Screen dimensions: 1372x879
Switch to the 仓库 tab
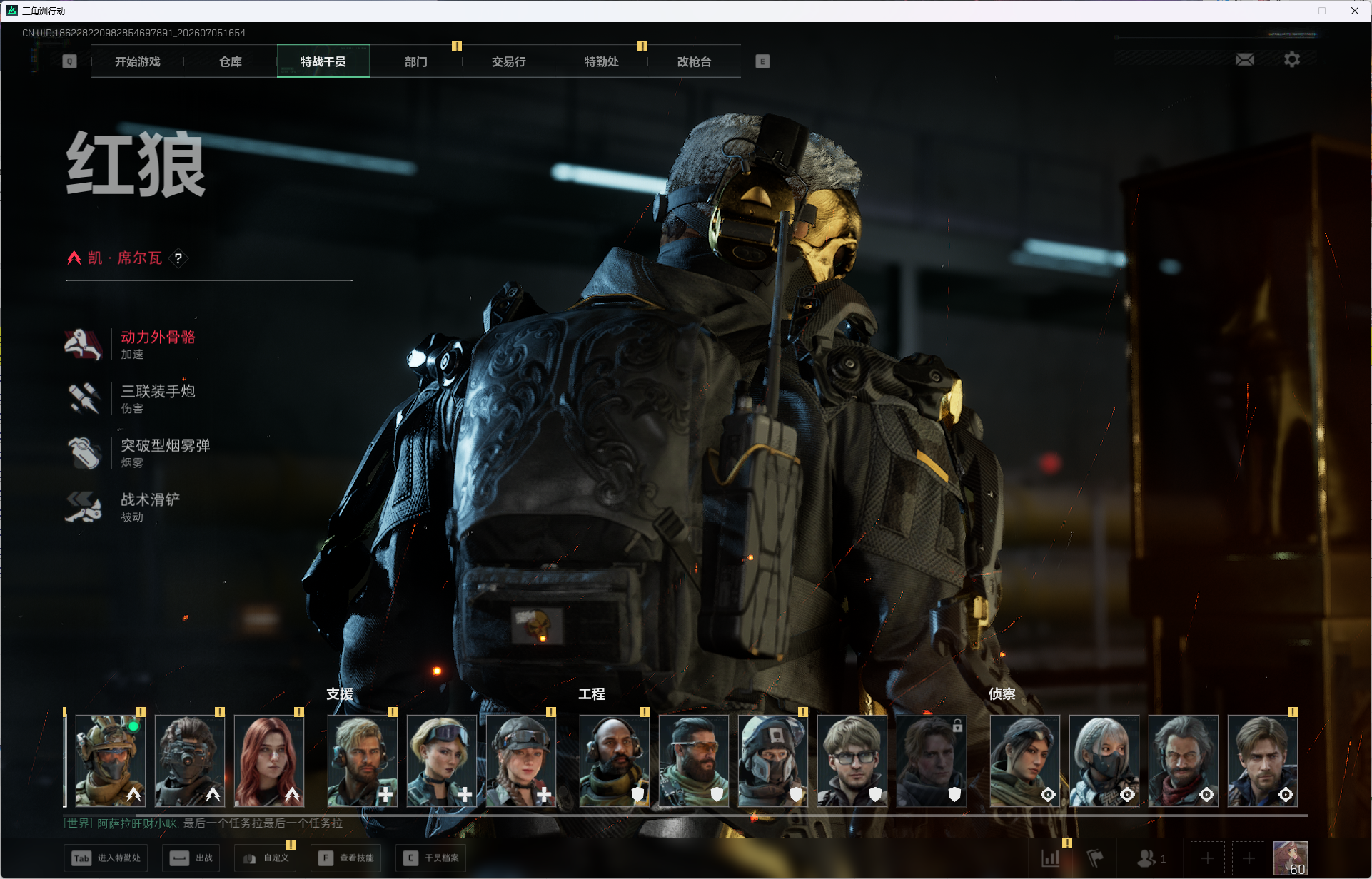point(231,62)
